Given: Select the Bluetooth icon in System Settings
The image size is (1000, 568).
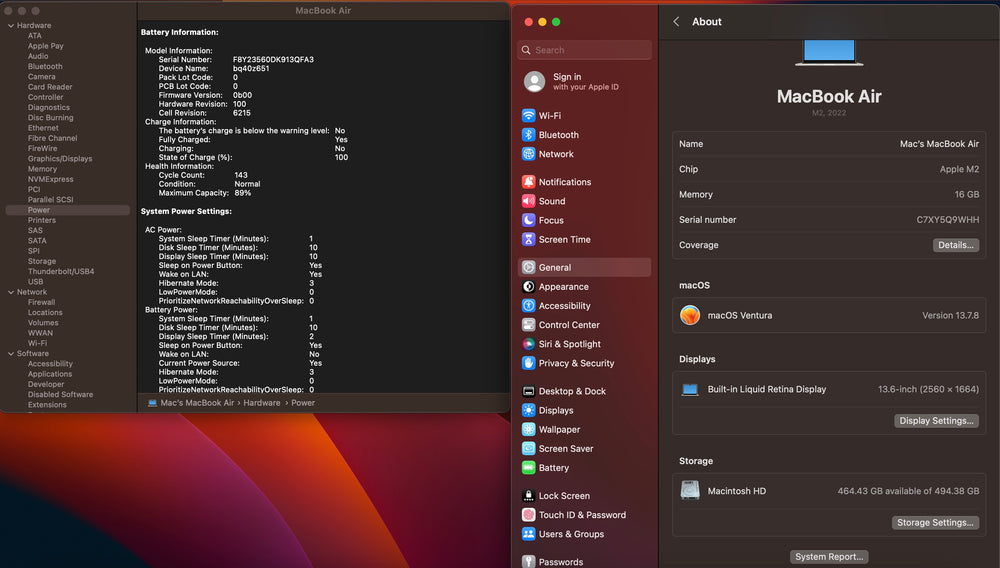Looking at the screenshot, I should (529, 135).
